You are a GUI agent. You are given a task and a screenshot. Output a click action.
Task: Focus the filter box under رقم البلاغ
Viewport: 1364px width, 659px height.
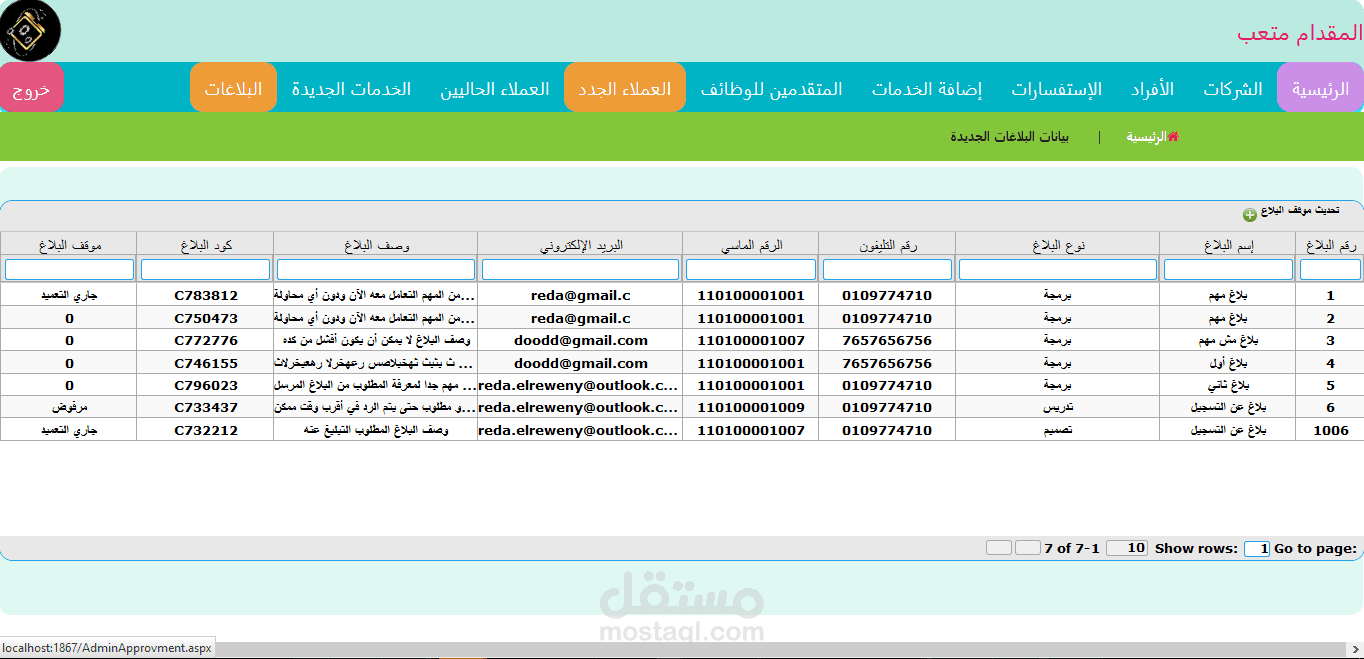pos(1330,270)
